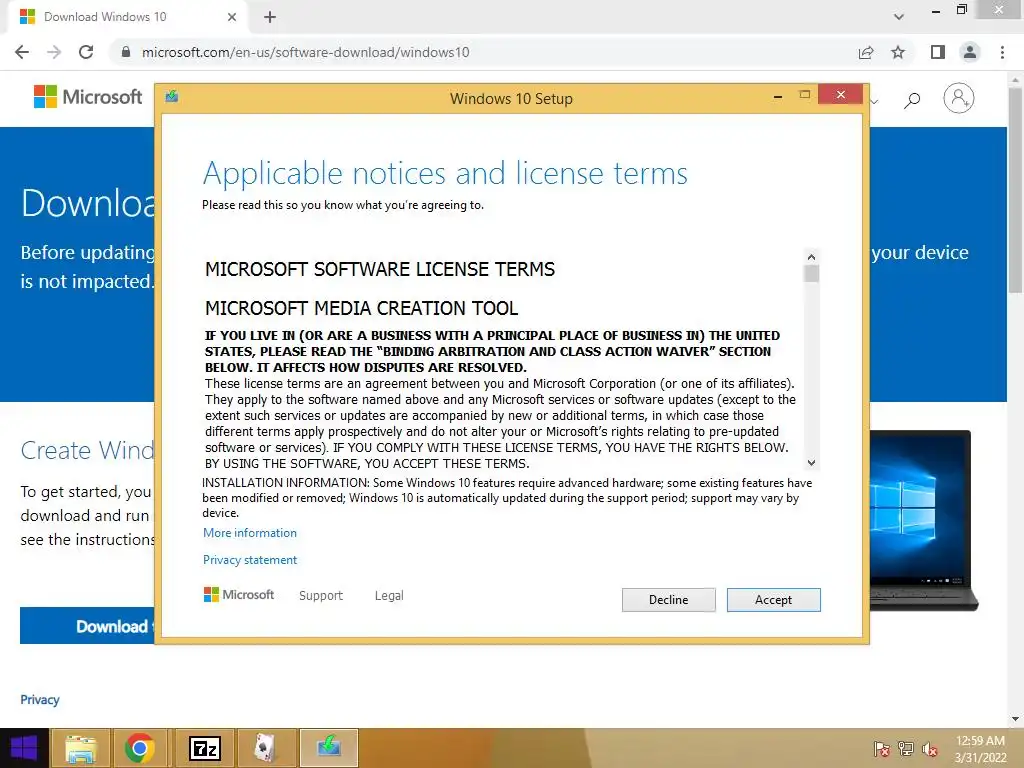1024x768 pixels.
Task: Open 7-Zip from taskbar
Action: coord(204,748)
